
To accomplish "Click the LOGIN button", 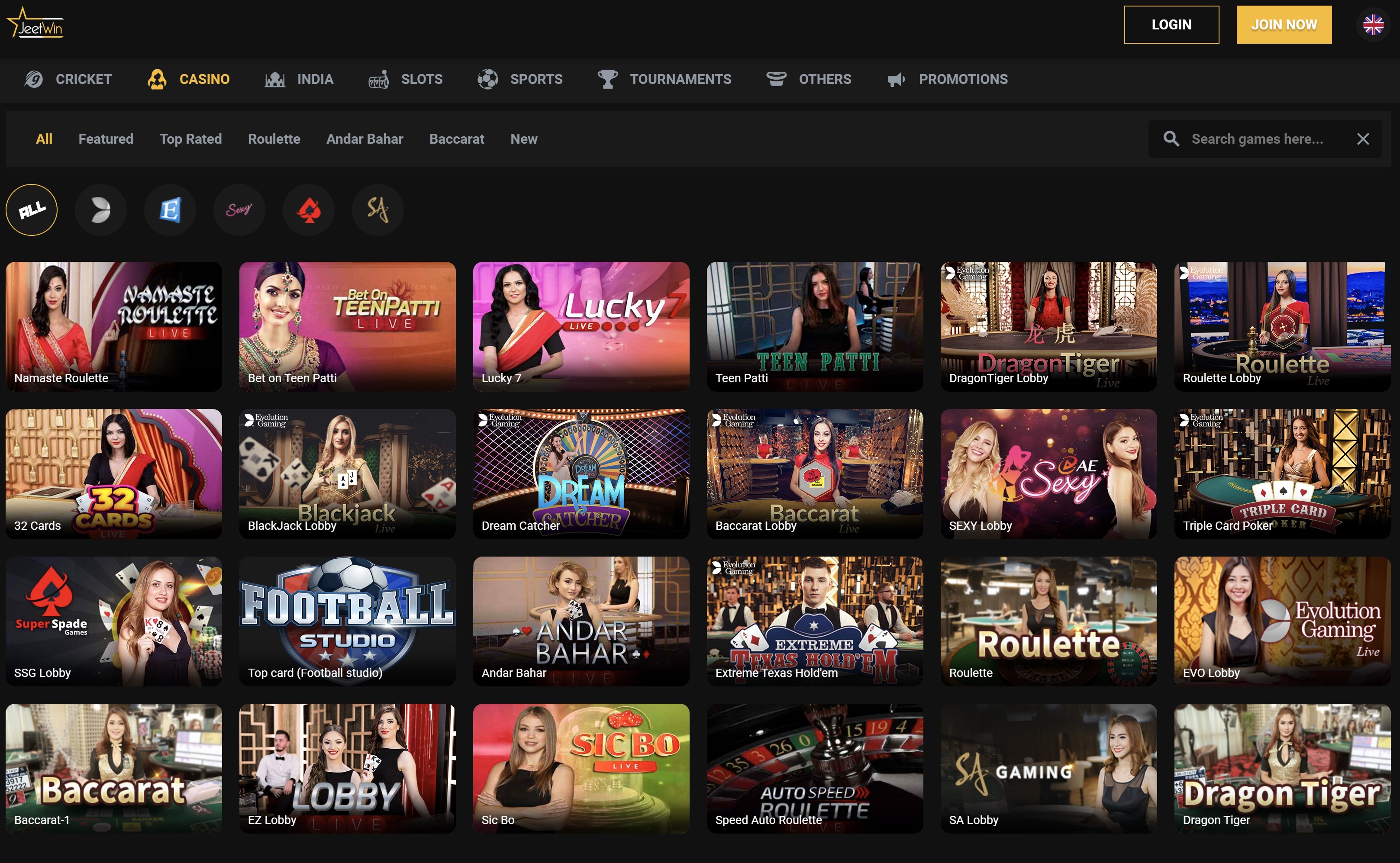I will point(1171,25).
